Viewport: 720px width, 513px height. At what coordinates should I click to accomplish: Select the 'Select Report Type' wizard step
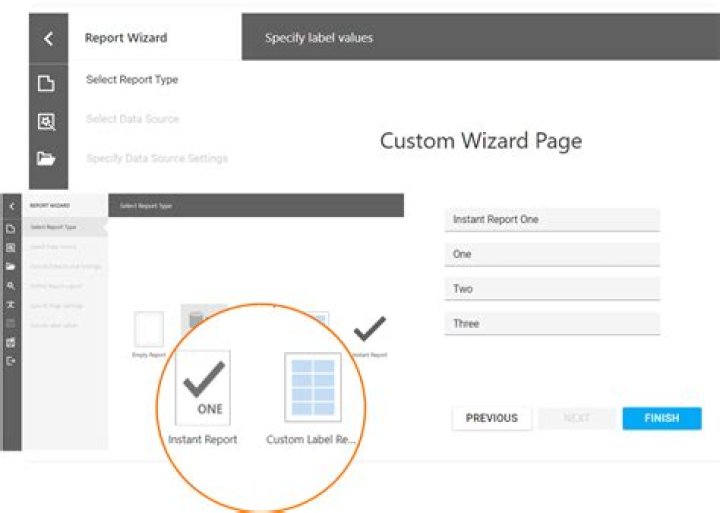132,80
